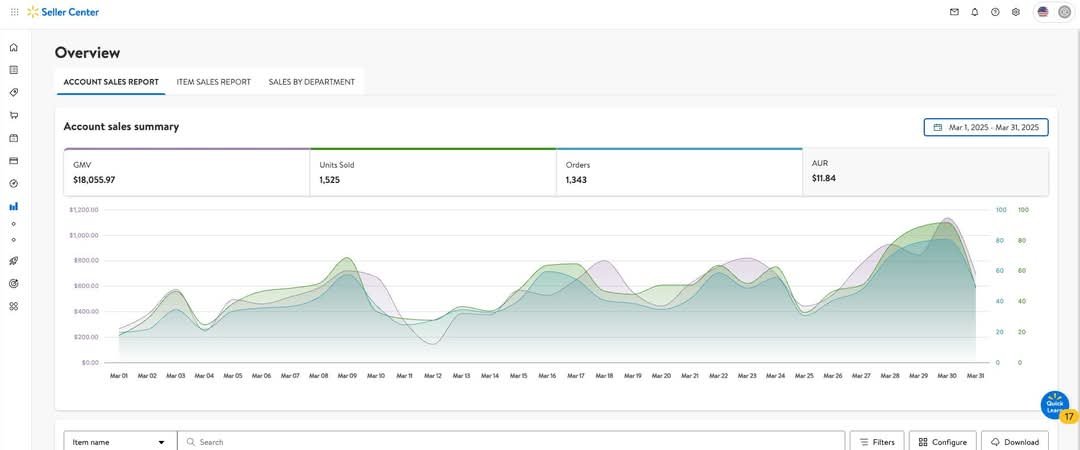The height and width of the screenshot is (450, 1080).
Task: Click the $0.00 axis label
Action: click(90, 362)
